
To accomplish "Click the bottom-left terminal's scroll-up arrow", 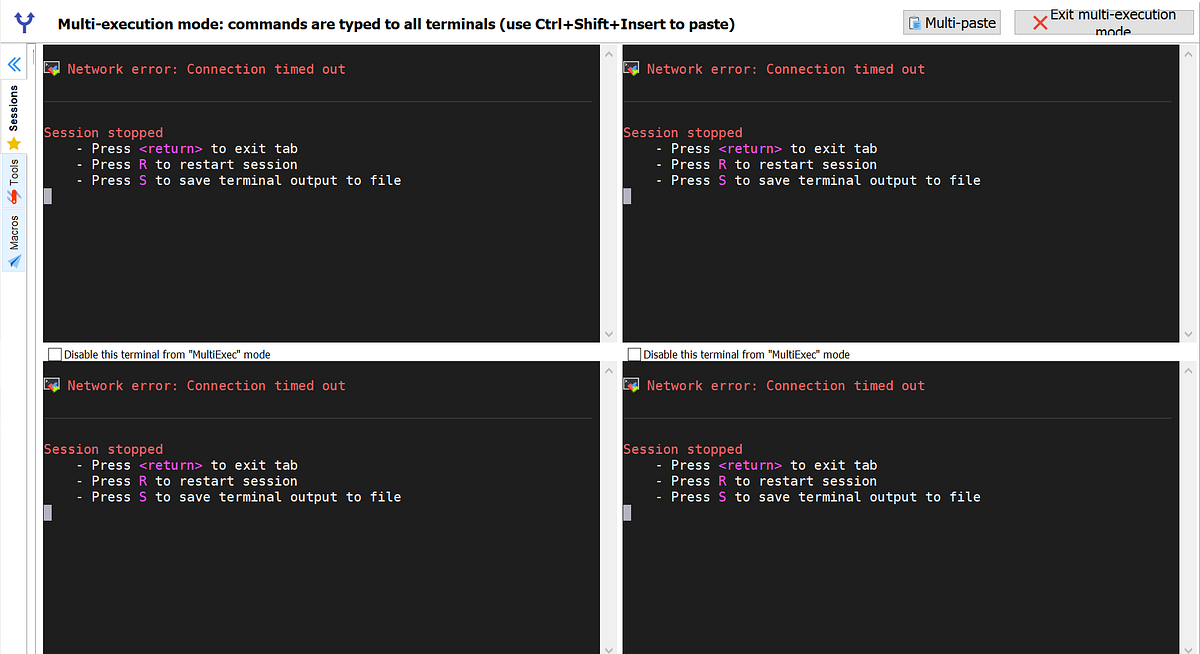I will [609, 370].
